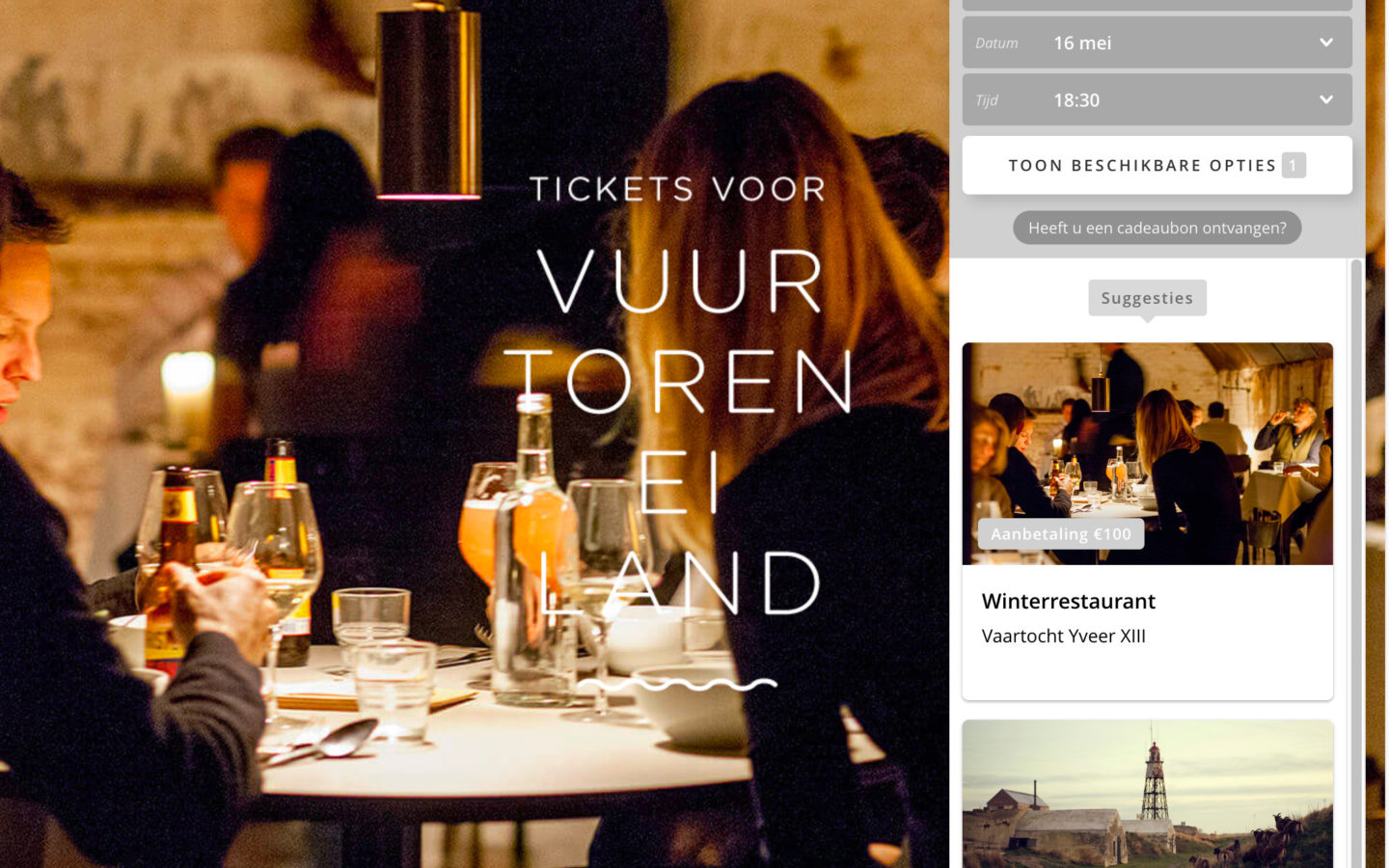Open the Winterrestaurant dining photo
This screenshot has width=1389, height=868.
1148,453
